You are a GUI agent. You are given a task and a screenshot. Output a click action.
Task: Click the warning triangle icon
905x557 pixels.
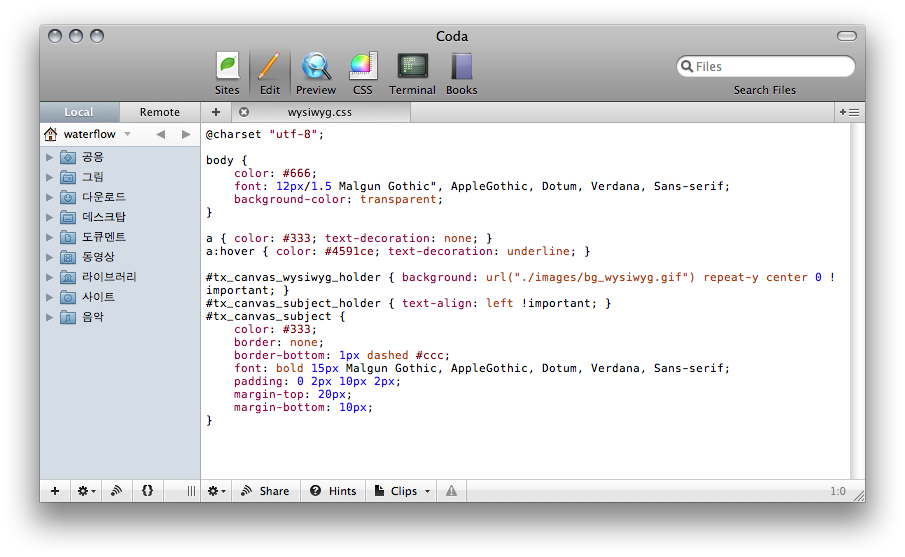[x=451, y=491]
